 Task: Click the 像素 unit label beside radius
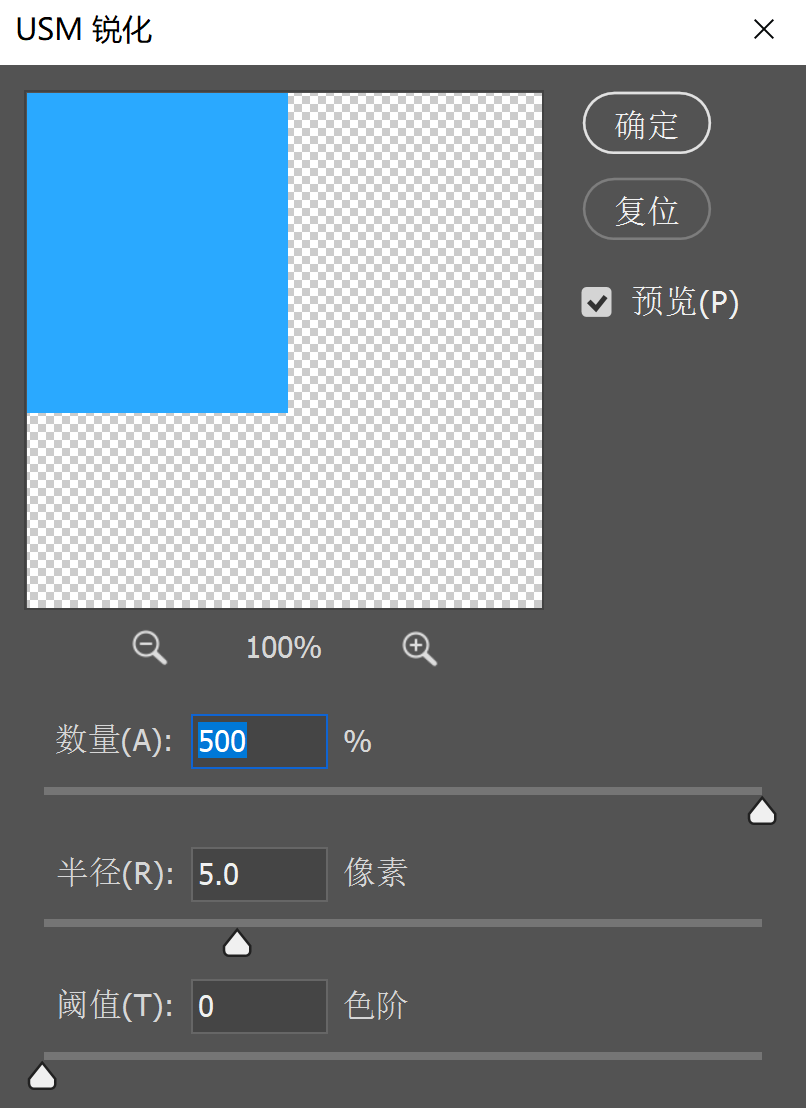(375, 874)
